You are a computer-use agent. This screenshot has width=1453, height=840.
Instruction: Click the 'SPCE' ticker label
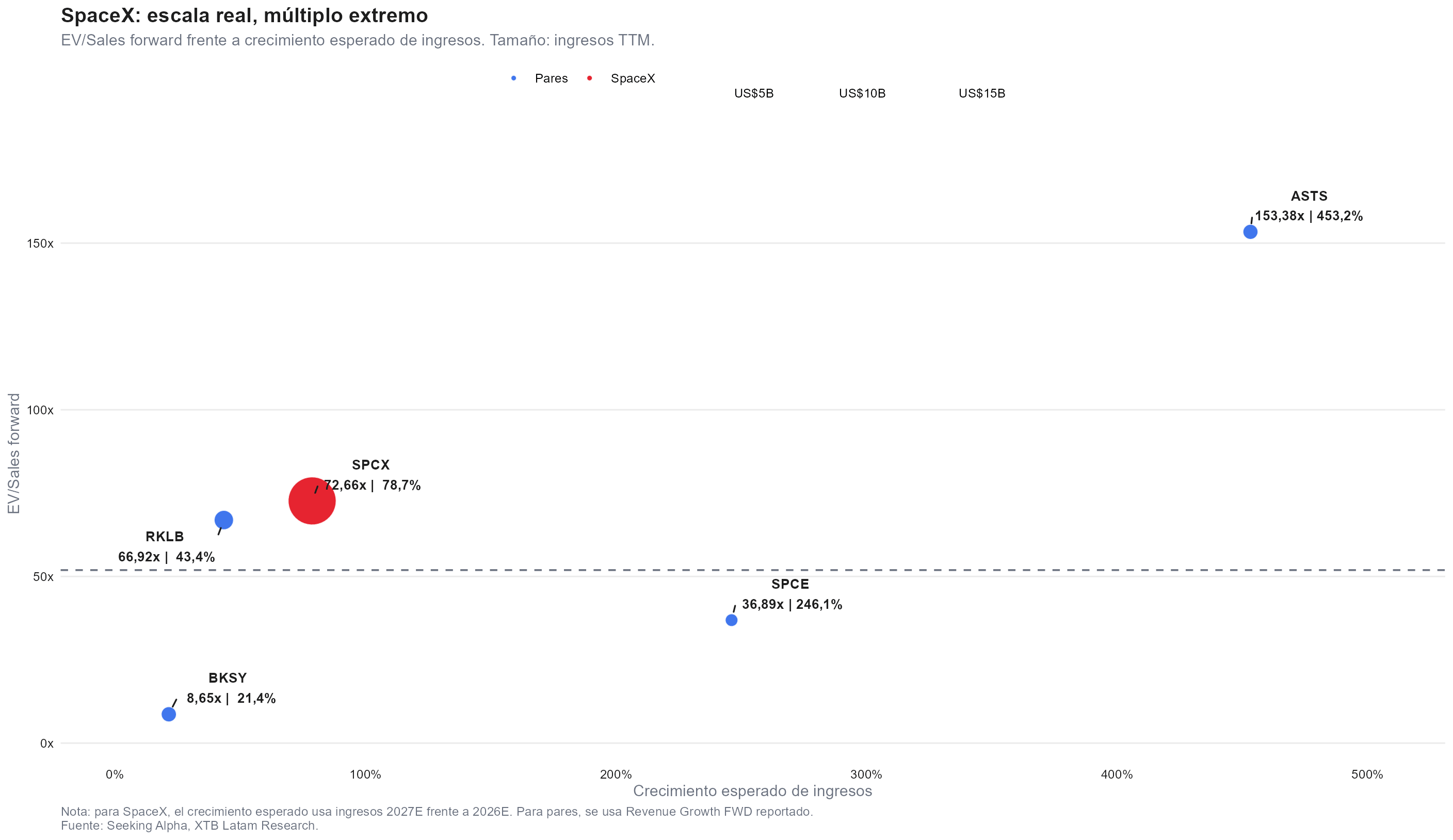click(790, 584)
